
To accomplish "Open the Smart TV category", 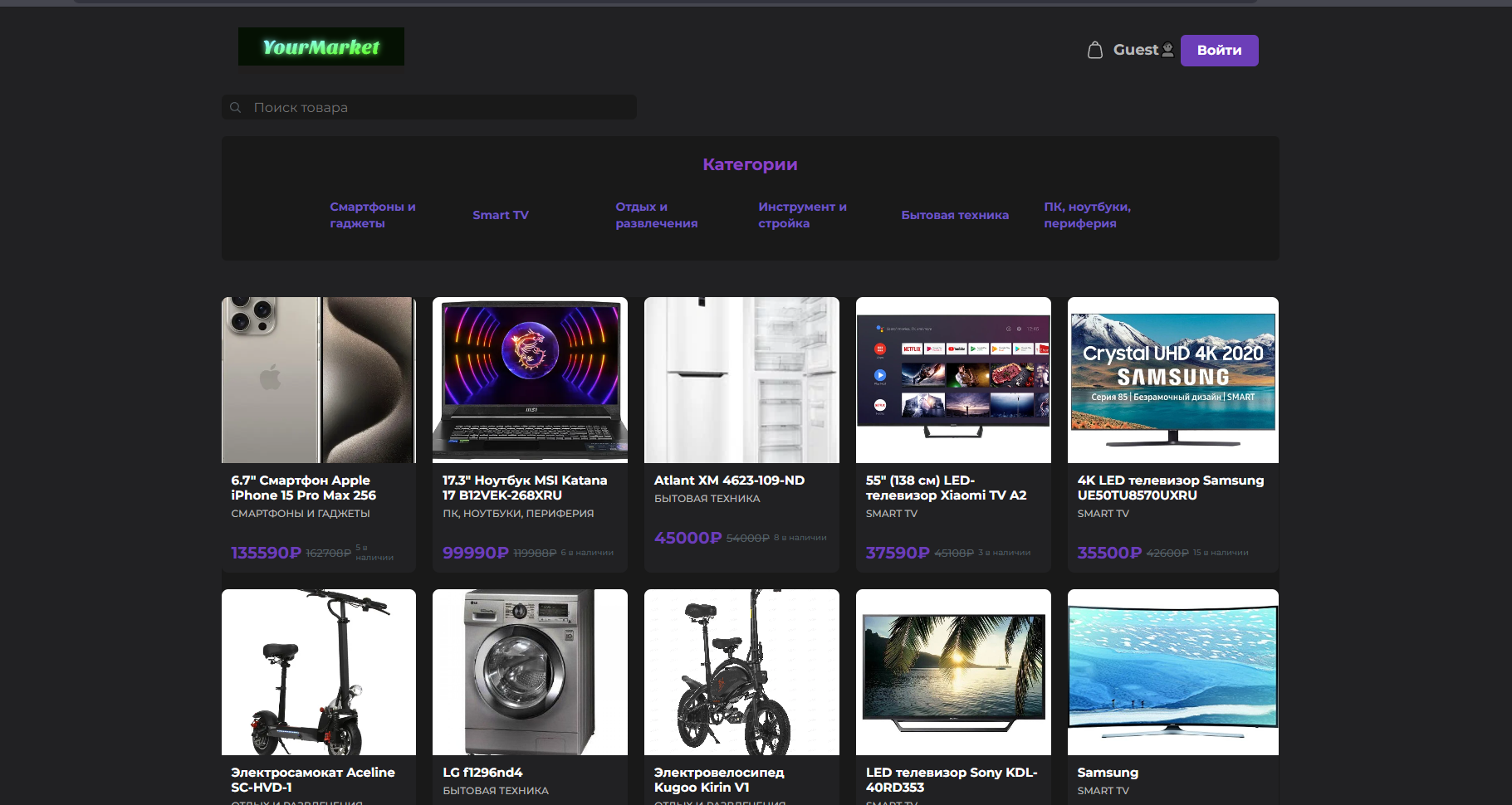I will pos(501,215).
